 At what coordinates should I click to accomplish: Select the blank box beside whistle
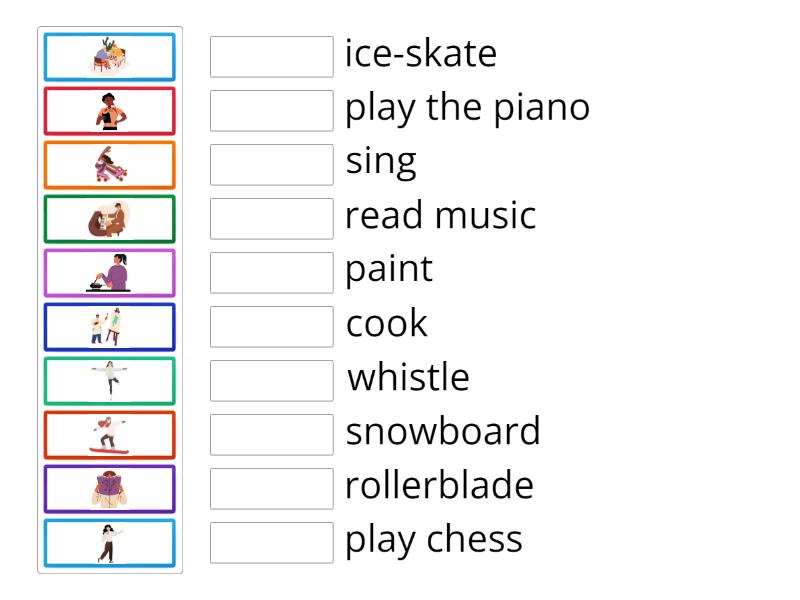272,382
